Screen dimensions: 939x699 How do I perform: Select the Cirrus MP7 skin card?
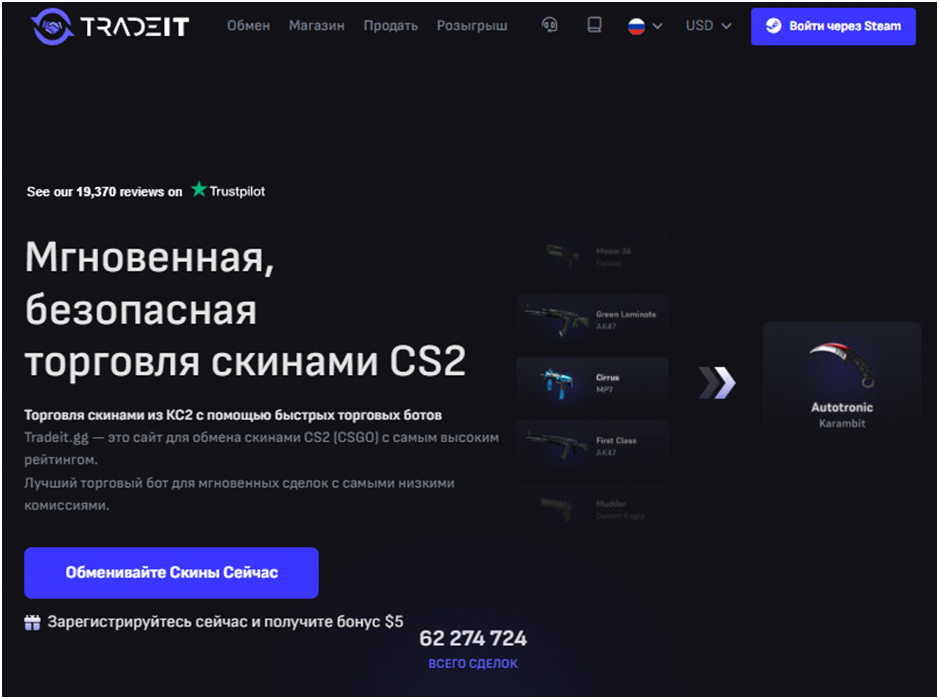click(592, 383)
